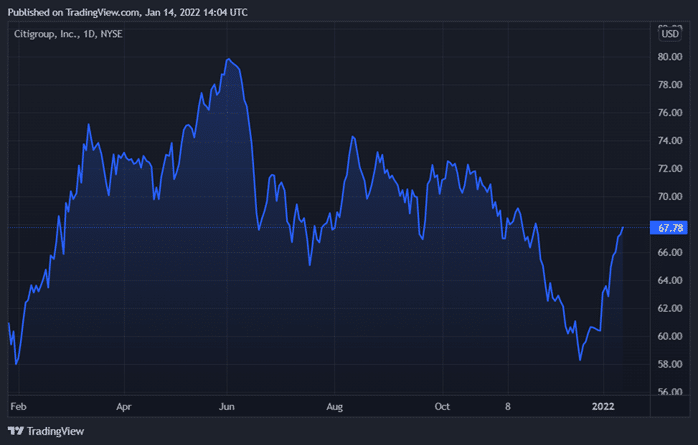Viewport: 698px width, 445px height.
Task: Click the TradingView logo icon
Action: coord(16,431)
